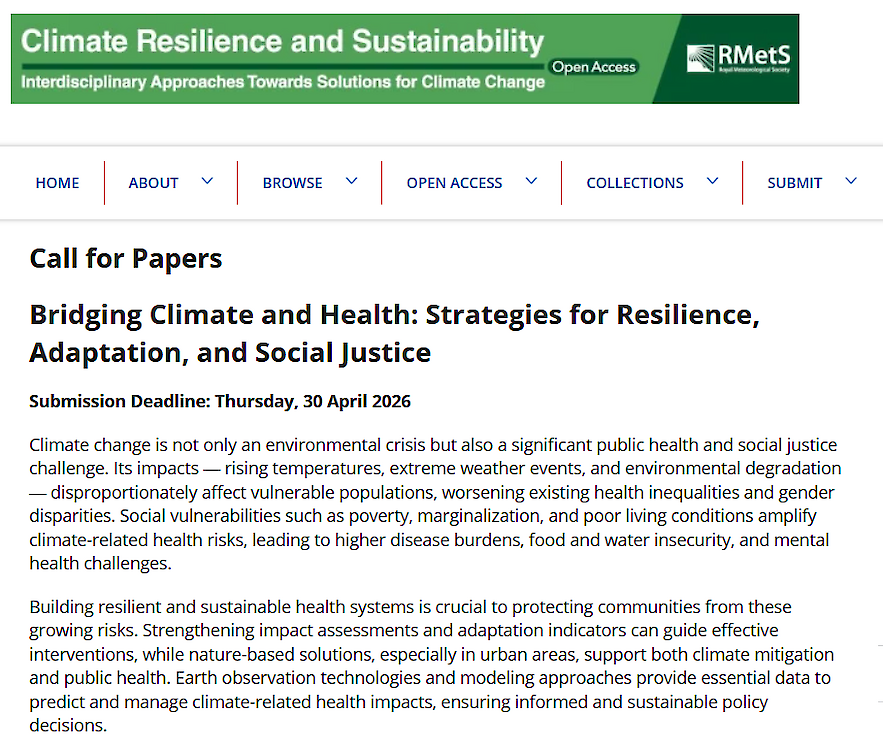Click the OPEN ACCESS navigation item
This screenshot has width=883, height=748.
point(454,183)
